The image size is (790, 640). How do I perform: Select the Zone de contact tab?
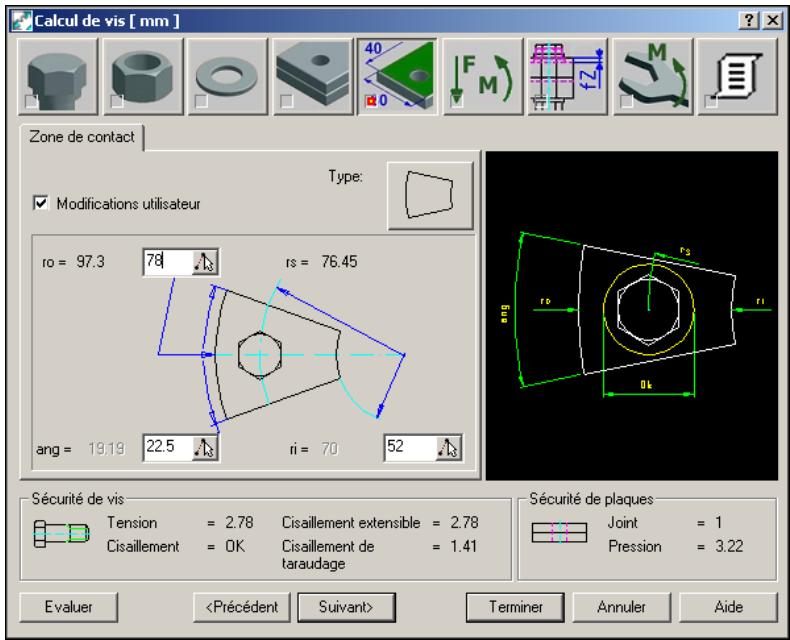(82, 137)
